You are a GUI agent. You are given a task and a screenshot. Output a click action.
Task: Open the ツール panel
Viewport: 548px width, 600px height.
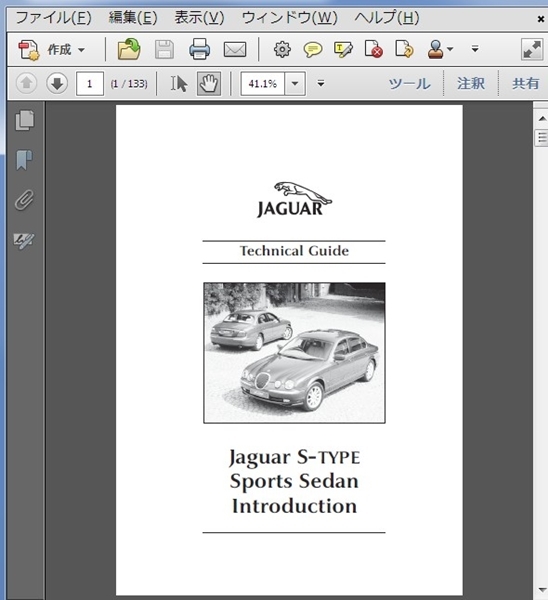pyautogui.click(x=409, y=83)
